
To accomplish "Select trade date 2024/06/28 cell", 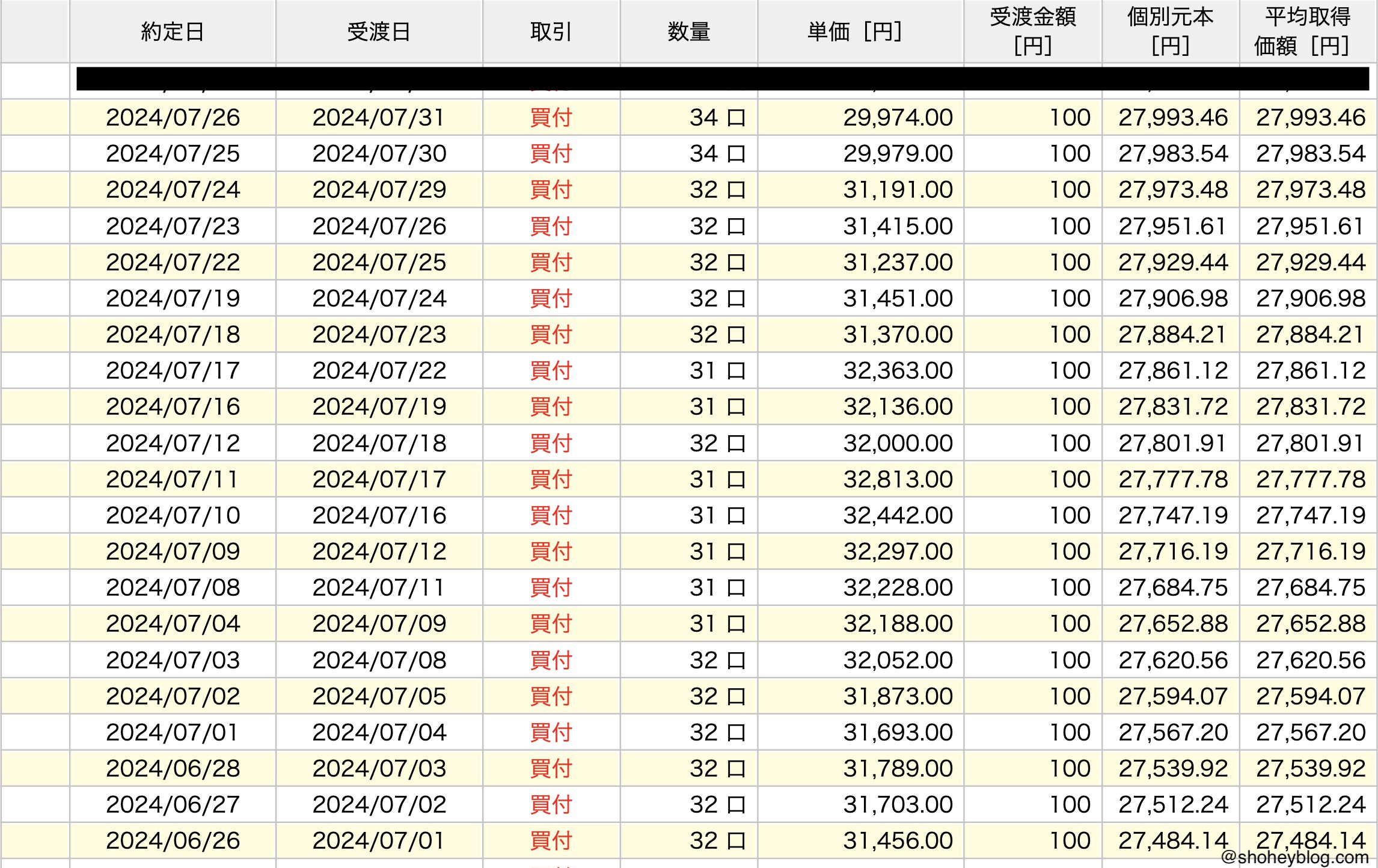I will [173, 768].
